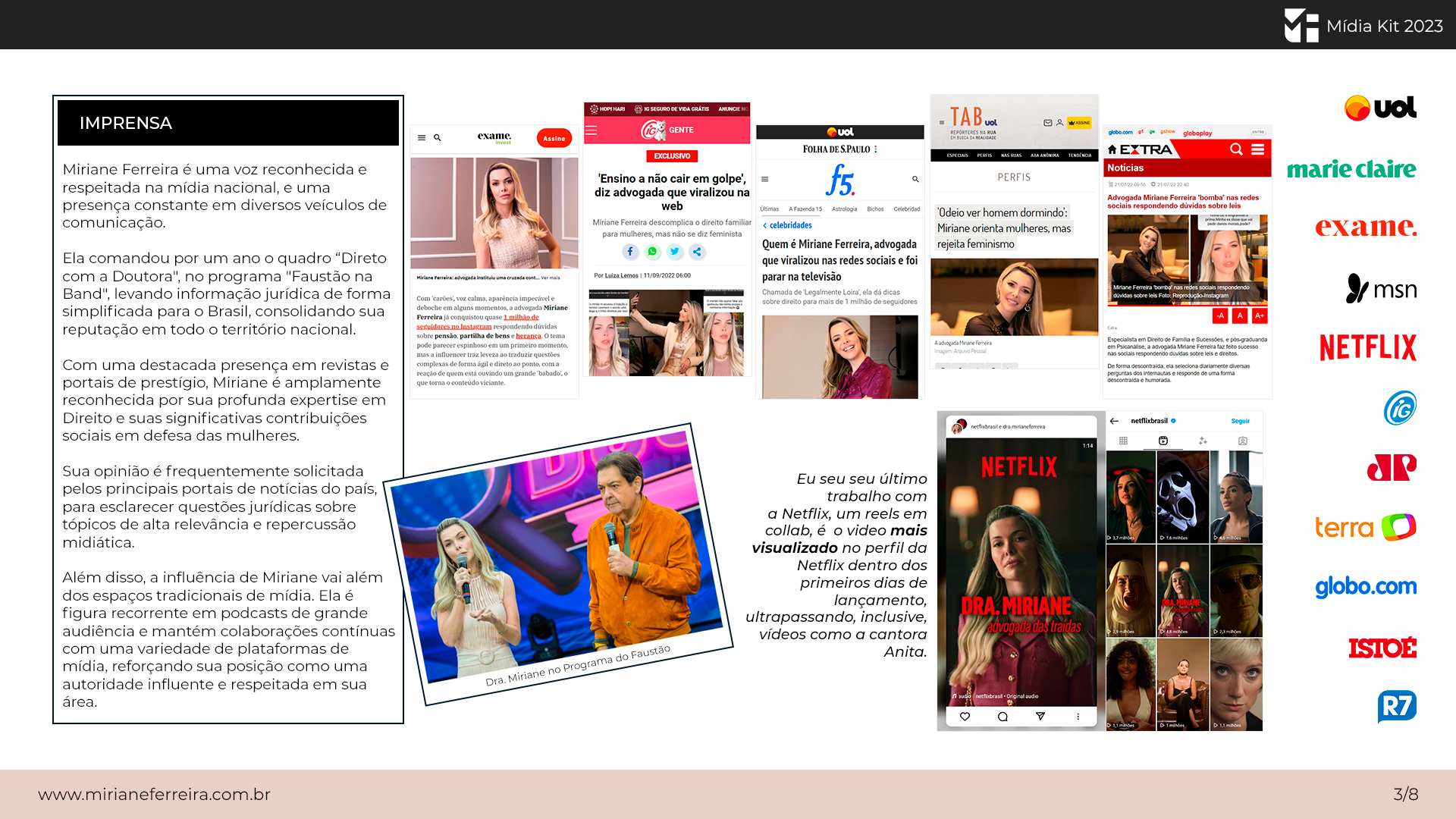Viewport: 1456px width, 819px height.
Task: Click the Ver mais link under the Exame photo
Action: point(551,278)
